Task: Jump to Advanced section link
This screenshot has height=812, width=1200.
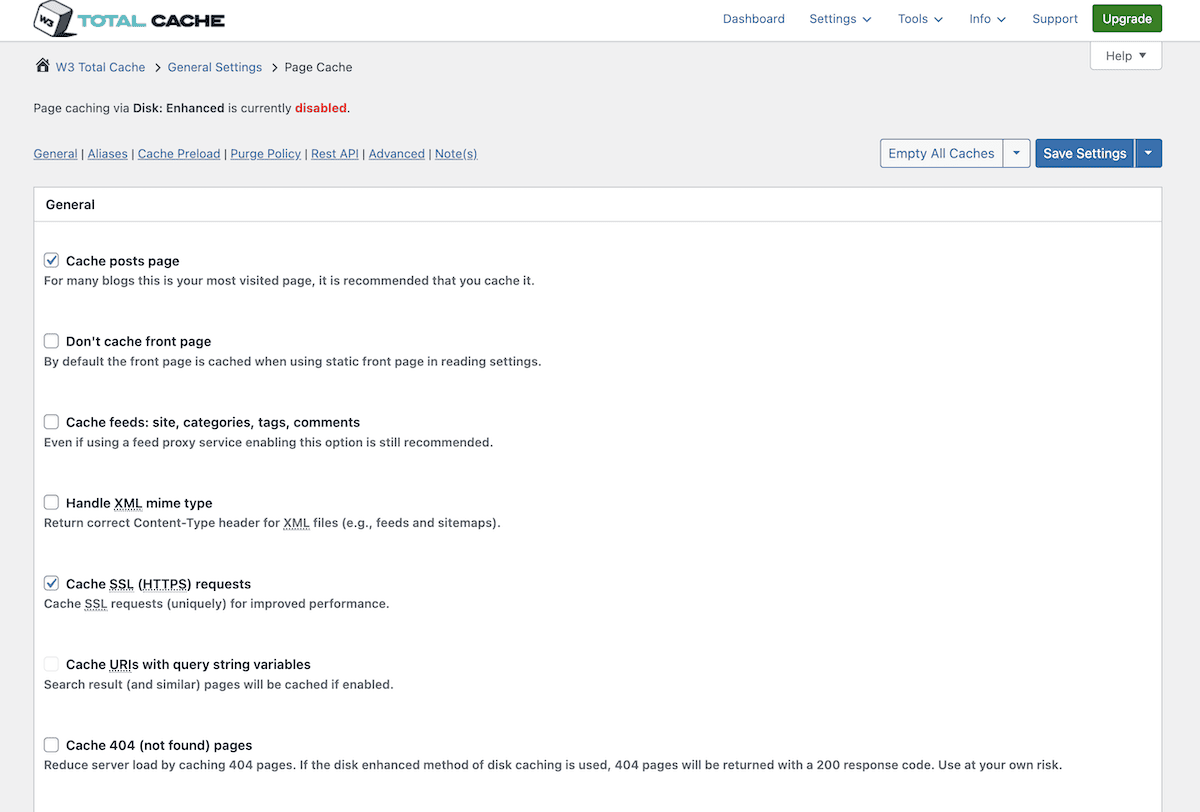Action: coord(397,154)
